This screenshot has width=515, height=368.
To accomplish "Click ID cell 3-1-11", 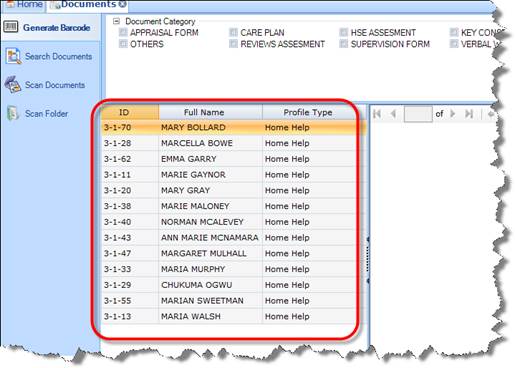I will tap(130, 174).
